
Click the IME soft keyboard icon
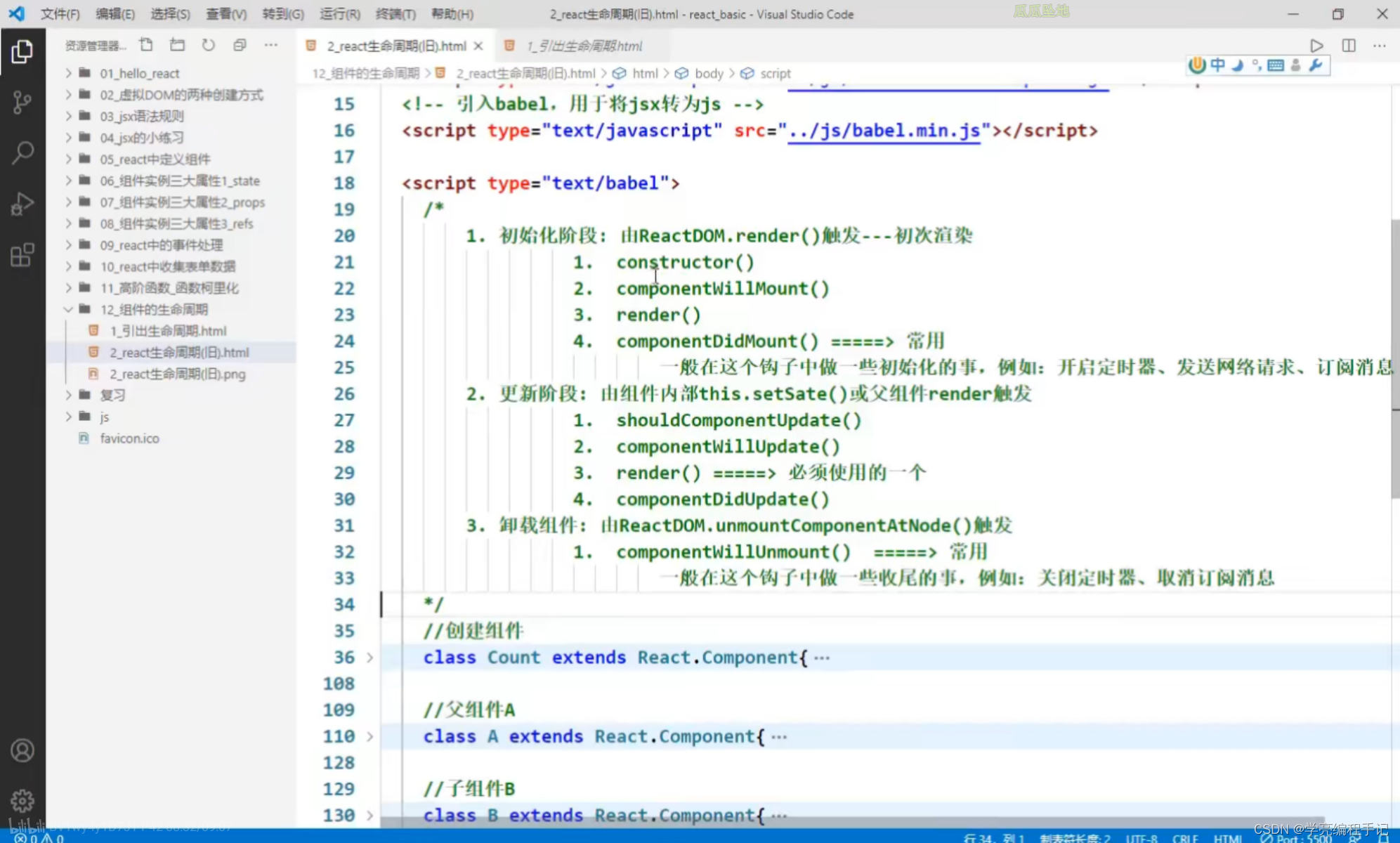[1276, 65]
